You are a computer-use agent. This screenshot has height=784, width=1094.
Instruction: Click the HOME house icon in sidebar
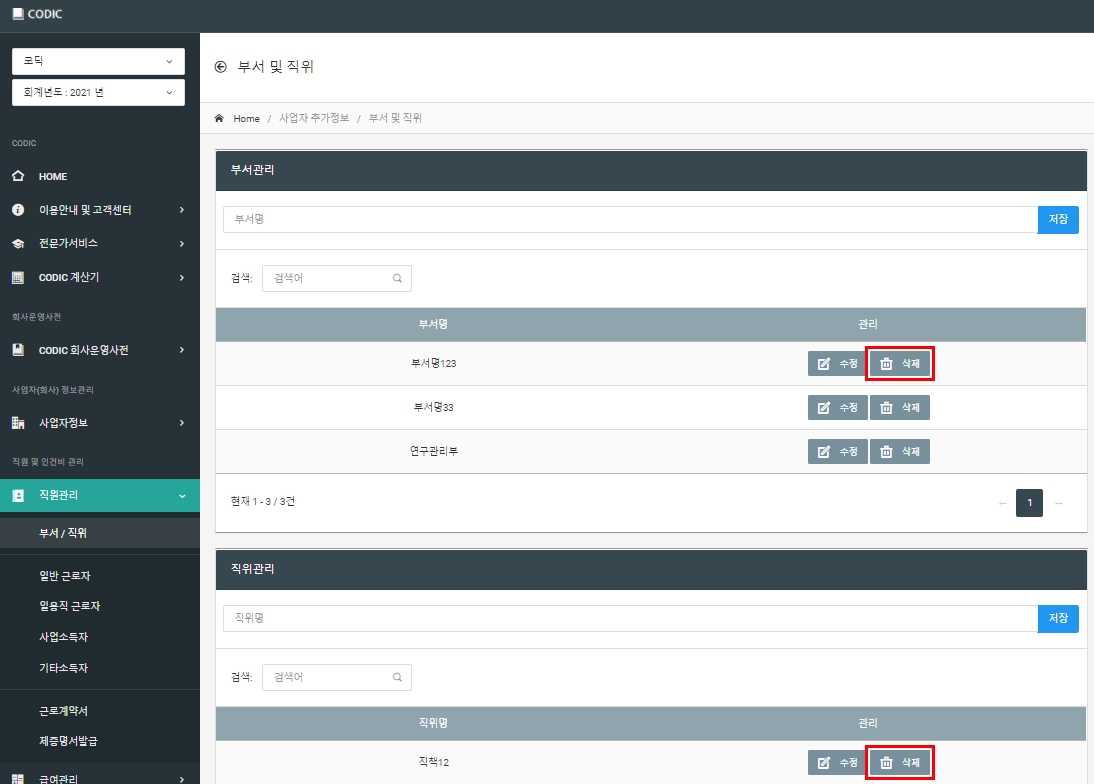18,176
